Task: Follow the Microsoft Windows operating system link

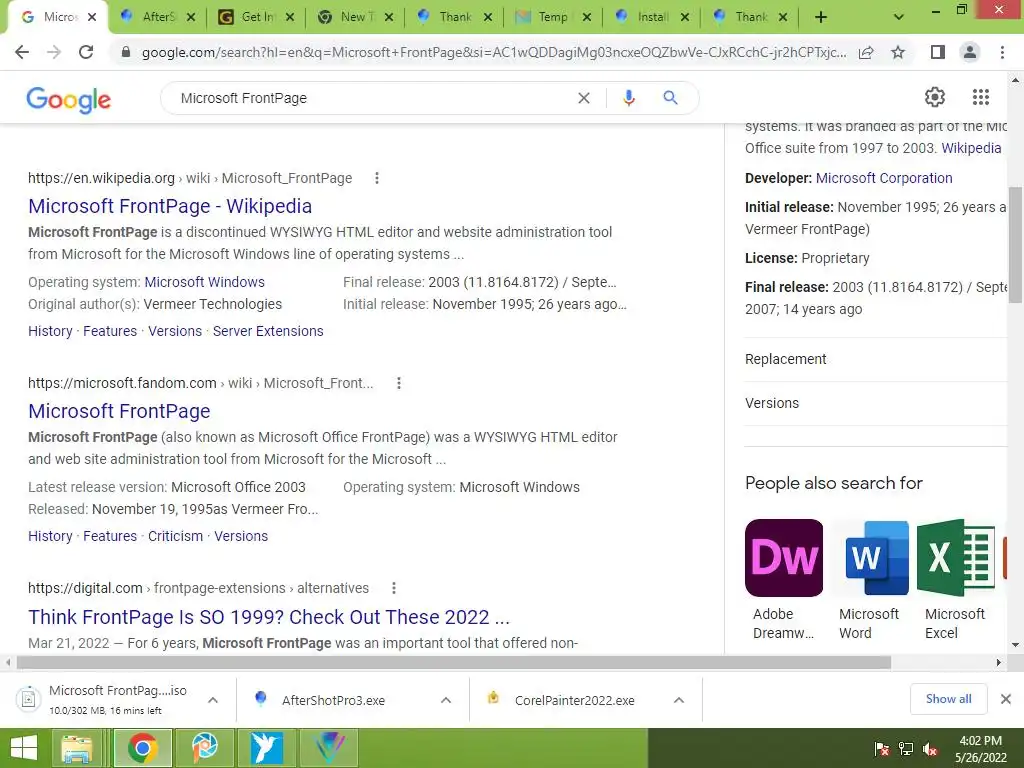Action: (204, 282)
